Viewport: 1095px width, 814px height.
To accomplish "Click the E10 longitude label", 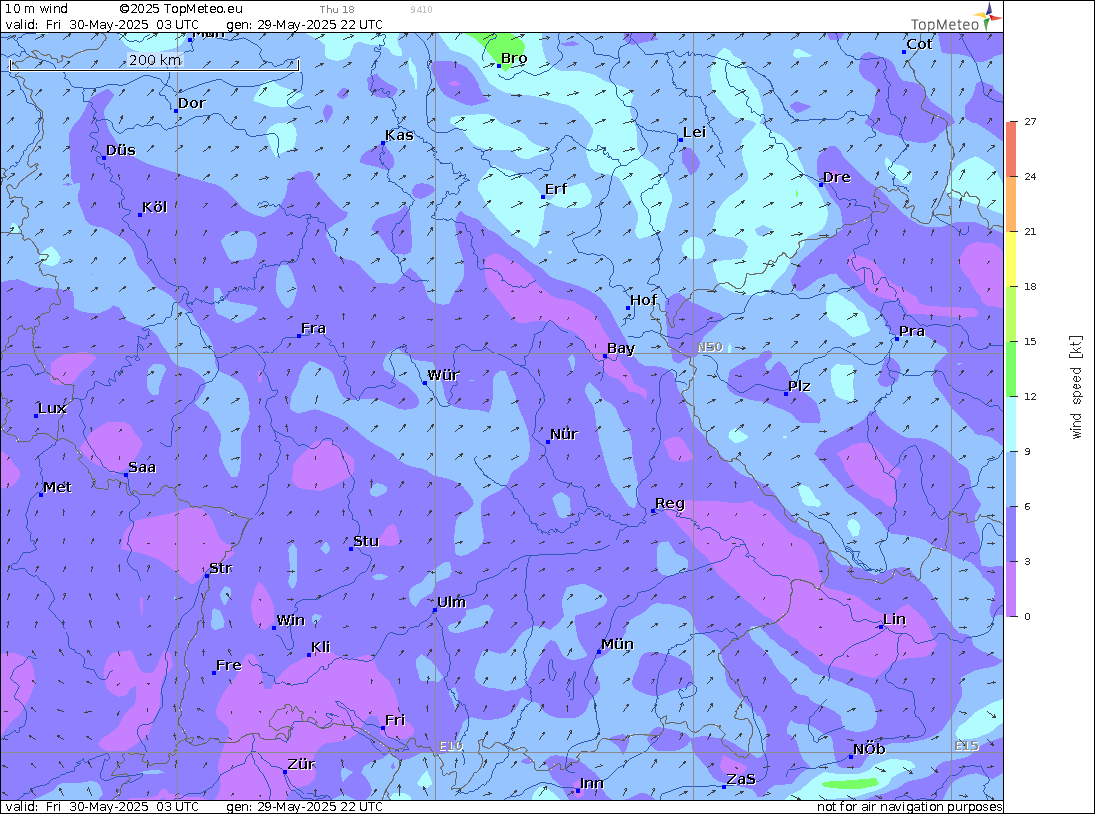I will click(451, 746).
